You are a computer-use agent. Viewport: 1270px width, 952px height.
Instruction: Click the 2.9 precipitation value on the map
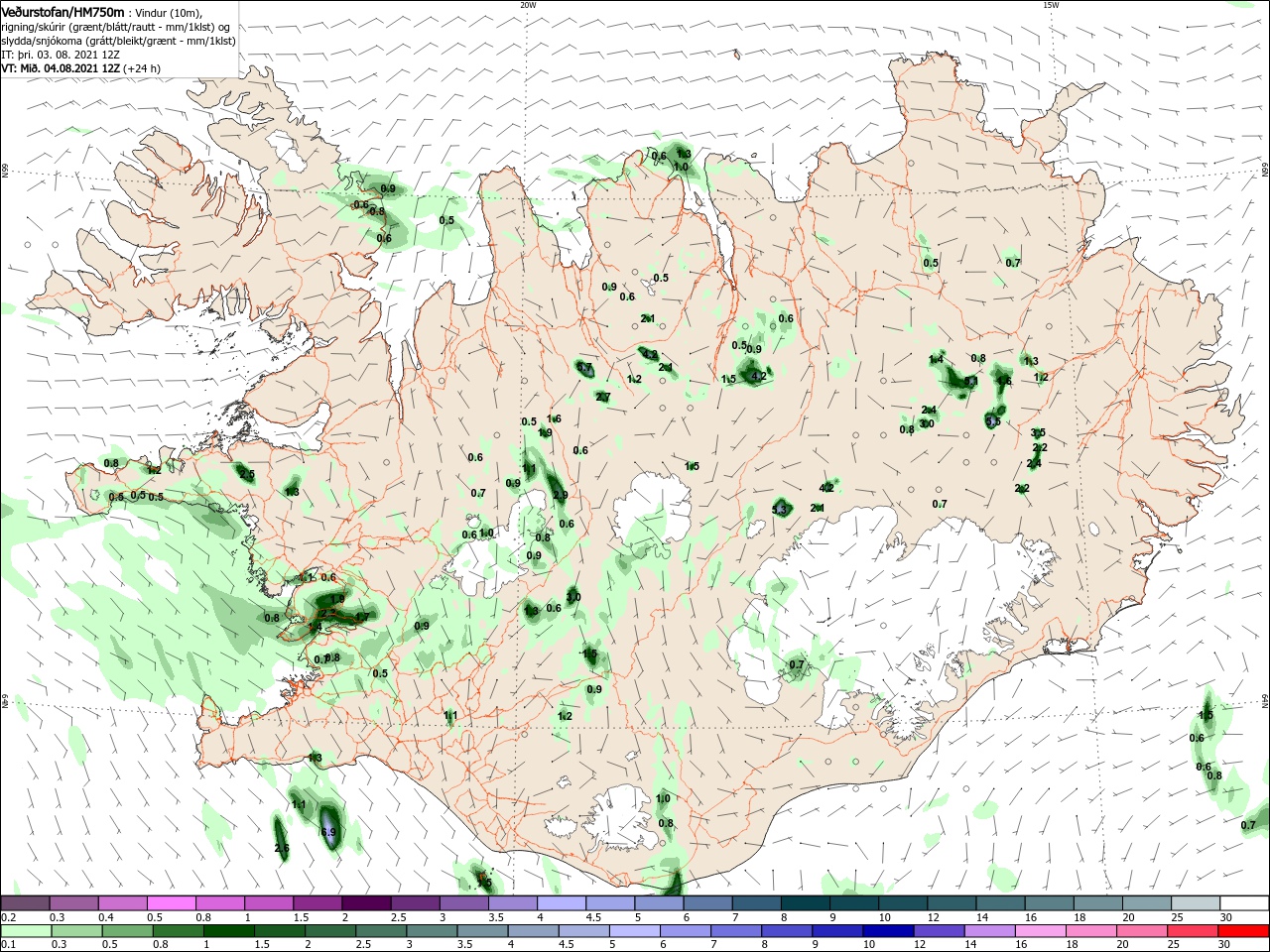click(x=561, y=495)
